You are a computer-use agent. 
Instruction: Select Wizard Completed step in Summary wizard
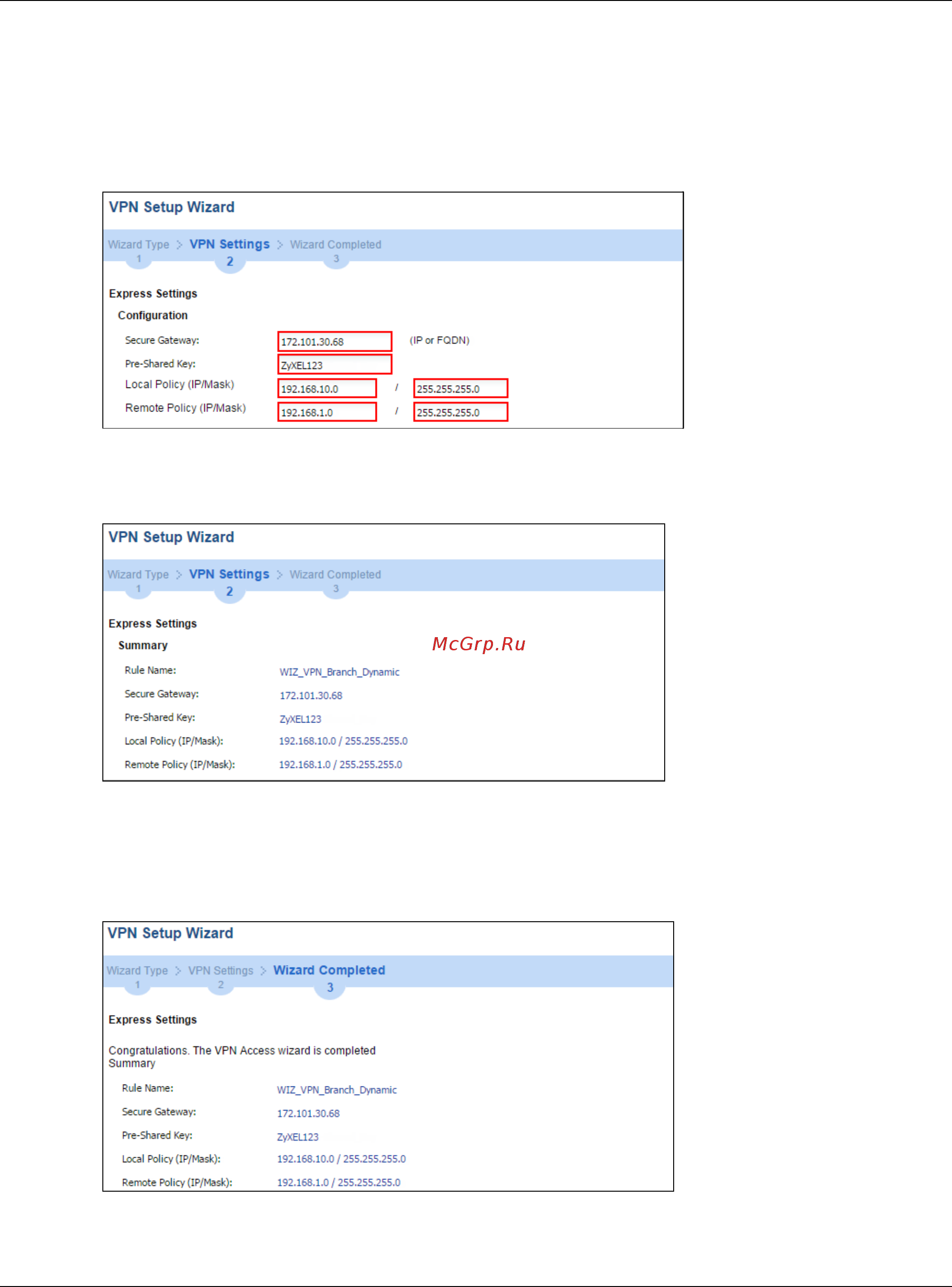tap(335, 575)
